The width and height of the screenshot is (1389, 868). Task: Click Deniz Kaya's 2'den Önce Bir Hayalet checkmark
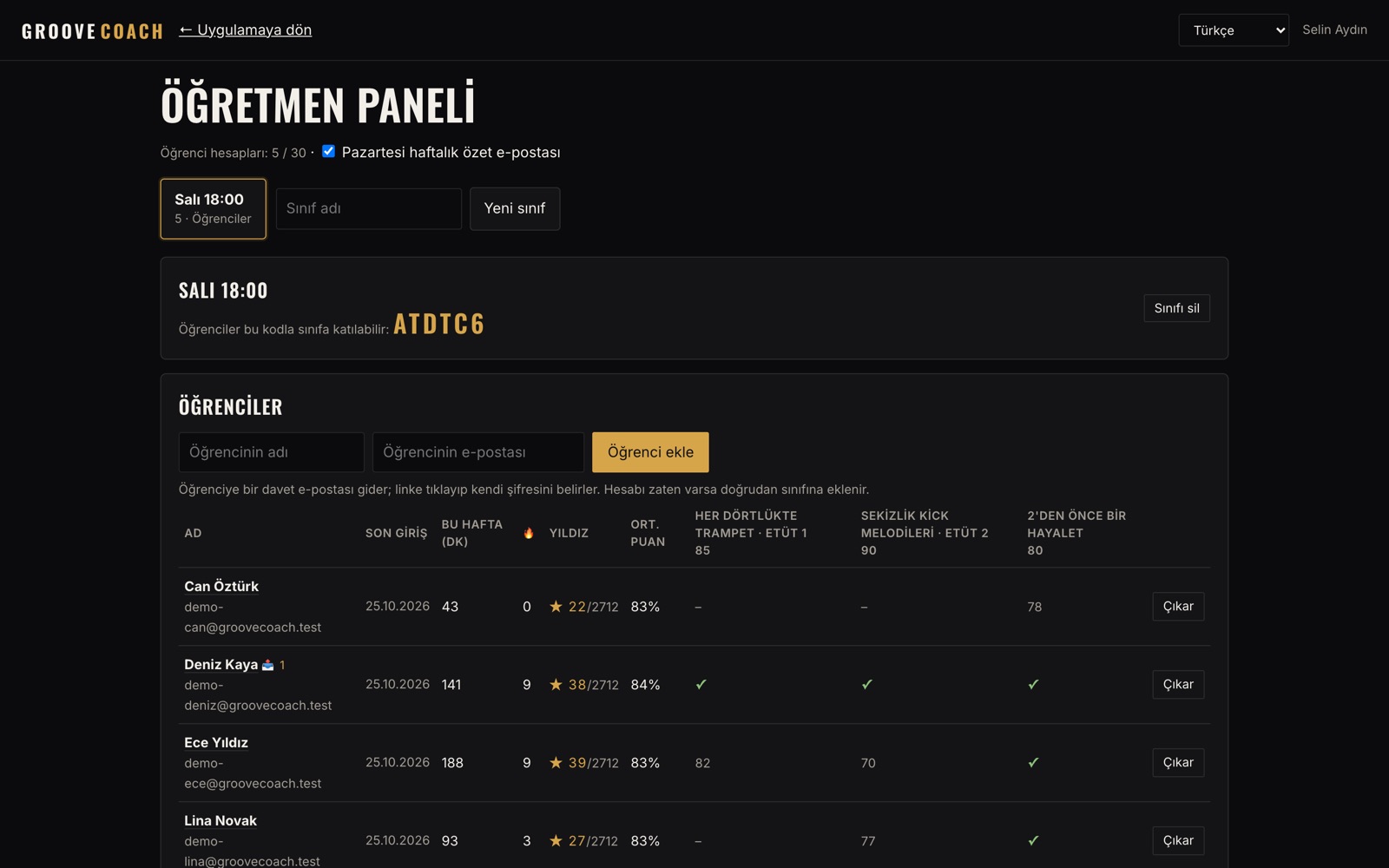(1033, 685)
